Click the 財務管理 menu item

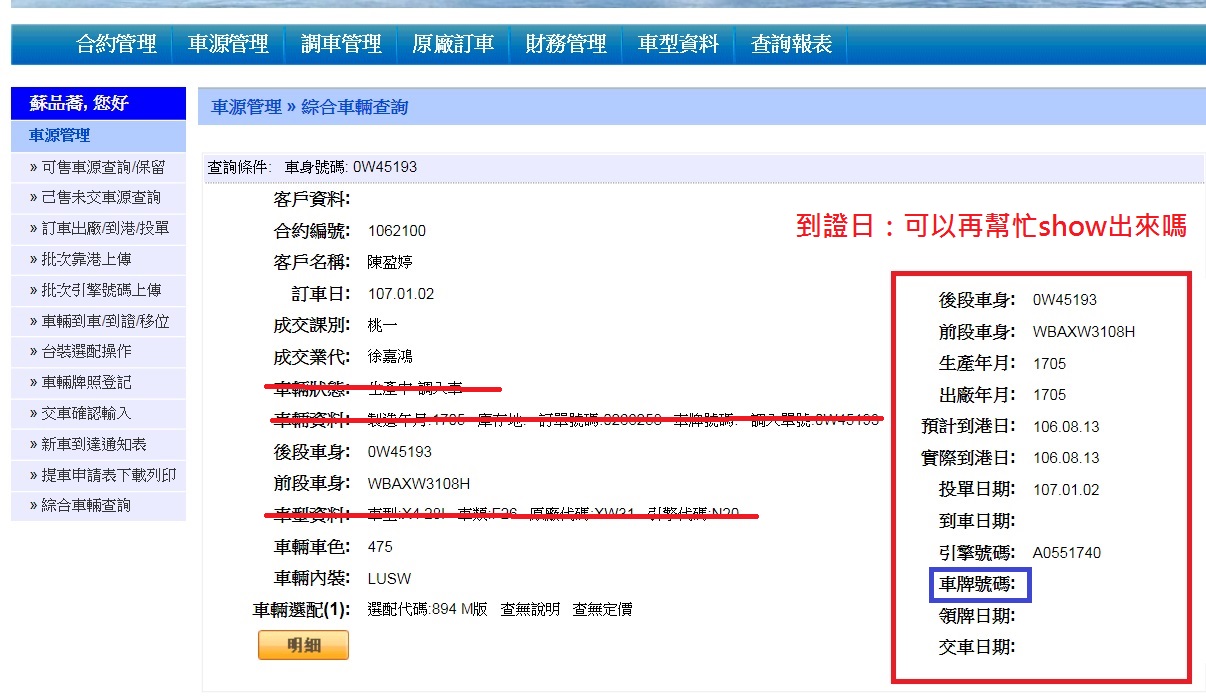click(x=566, y=44)
